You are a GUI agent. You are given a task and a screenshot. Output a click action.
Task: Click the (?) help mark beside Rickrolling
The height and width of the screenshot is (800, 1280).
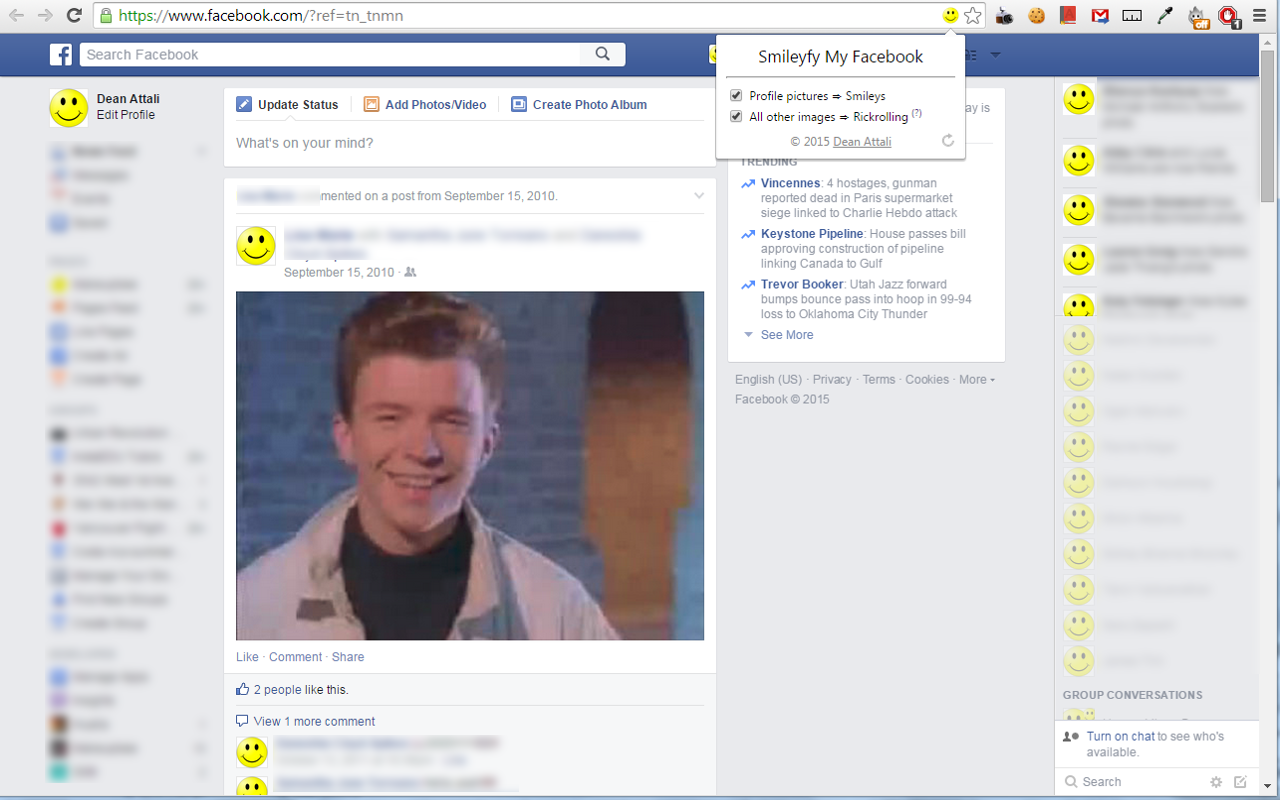[916, 114]
